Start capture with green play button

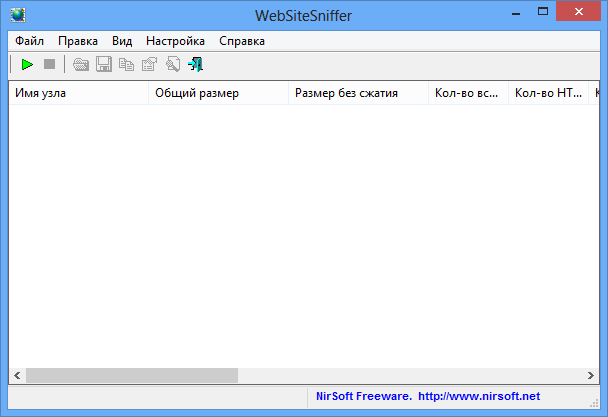(27, 64)
